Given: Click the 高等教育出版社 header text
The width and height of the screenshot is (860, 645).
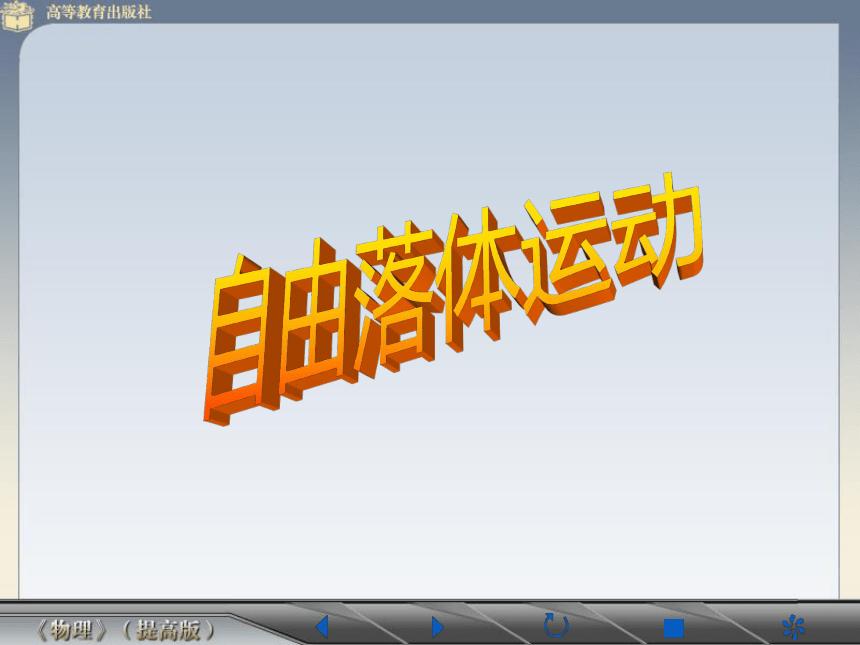Looking at the screenshot, I should pos(99,12).
